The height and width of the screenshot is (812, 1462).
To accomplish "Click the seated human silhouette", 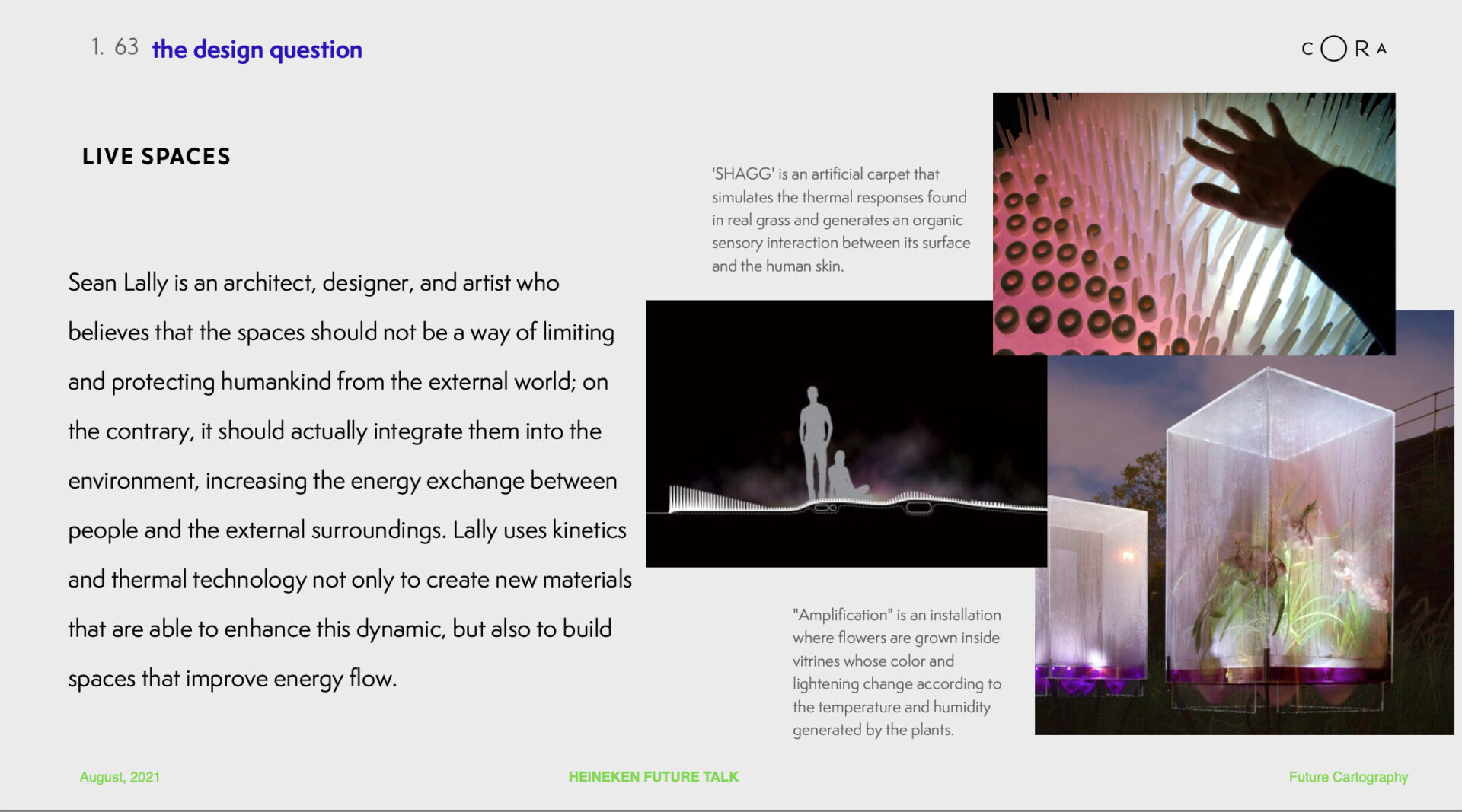I will [x=844, y=476].
